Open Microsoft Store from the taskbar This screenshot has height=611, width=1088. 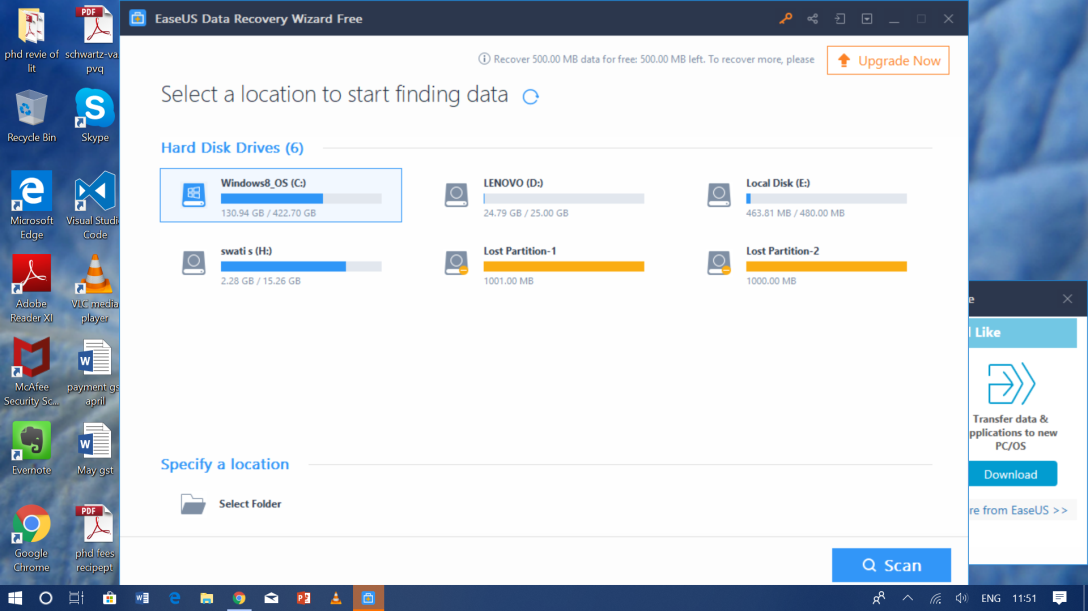[110, 598]
